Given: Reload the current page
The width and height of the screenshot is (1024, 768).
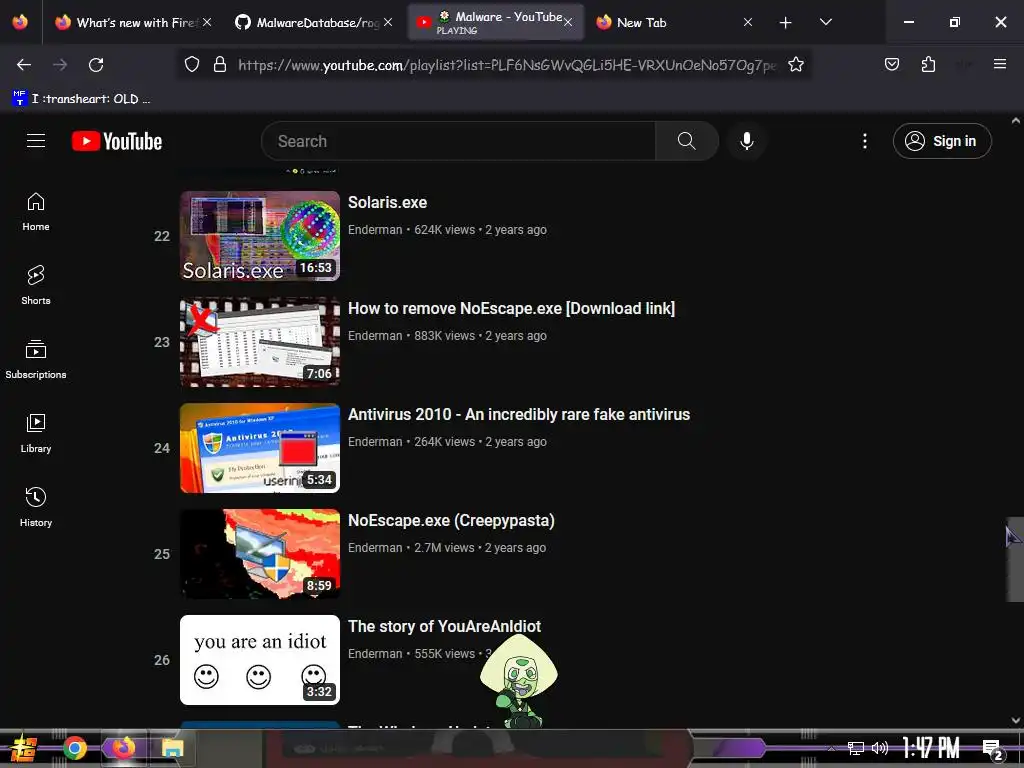Looking at the screenshot, I should [96, 65].
